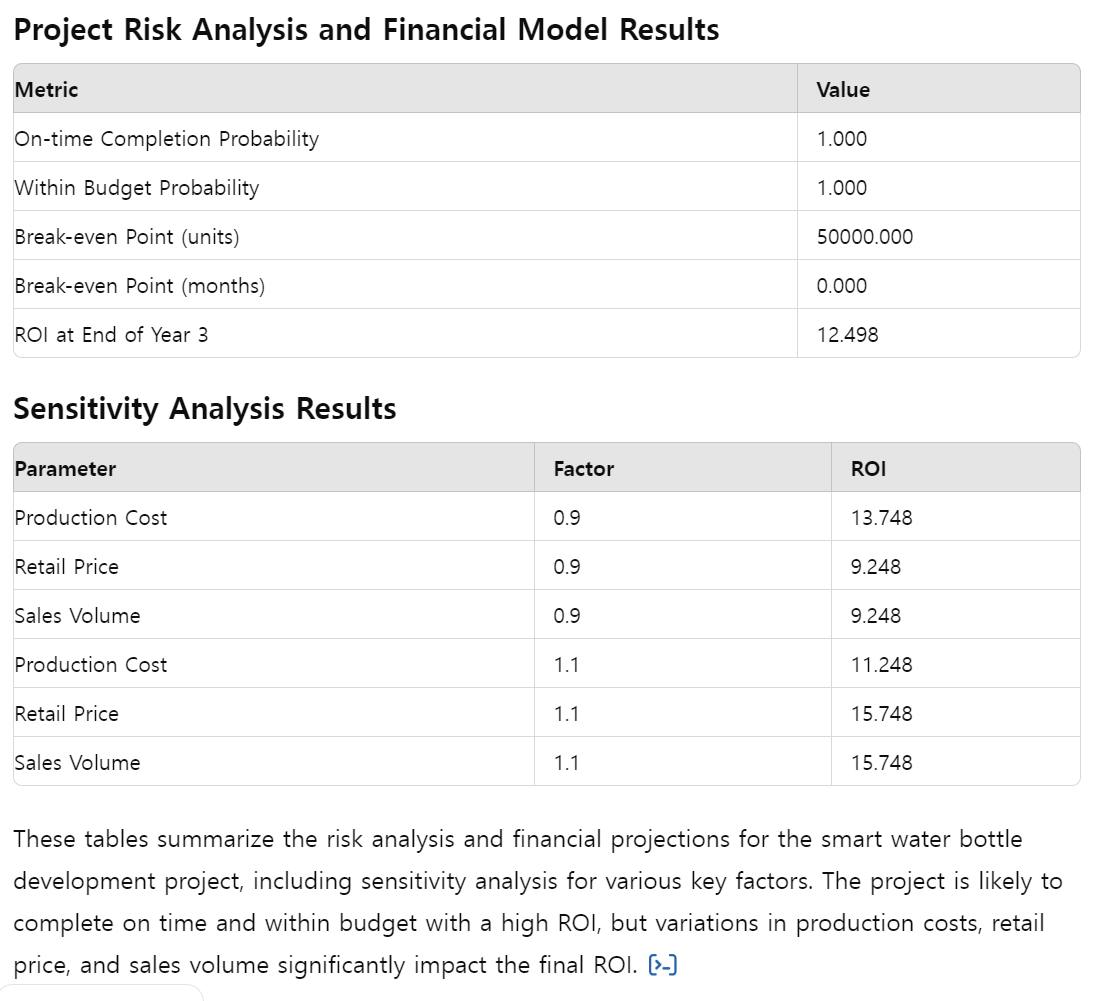Select the 12.498 ROI value
1096x1001 pixels.
[x=847, y=334]
